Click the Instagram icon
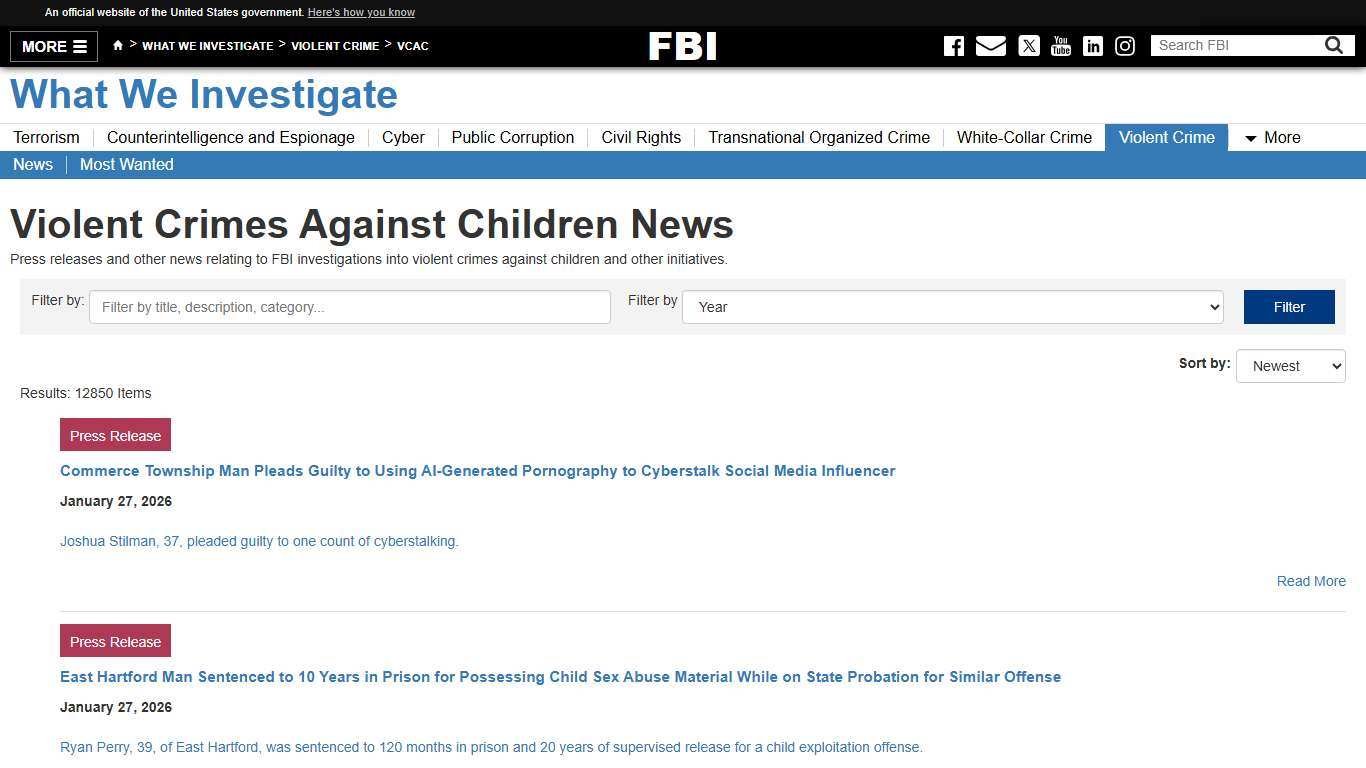 1125,45
